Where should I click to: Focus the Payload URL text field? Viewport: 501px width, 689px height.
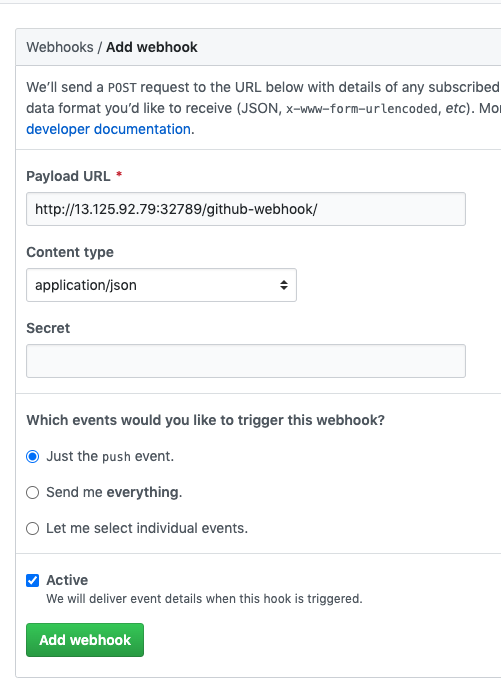246,209
